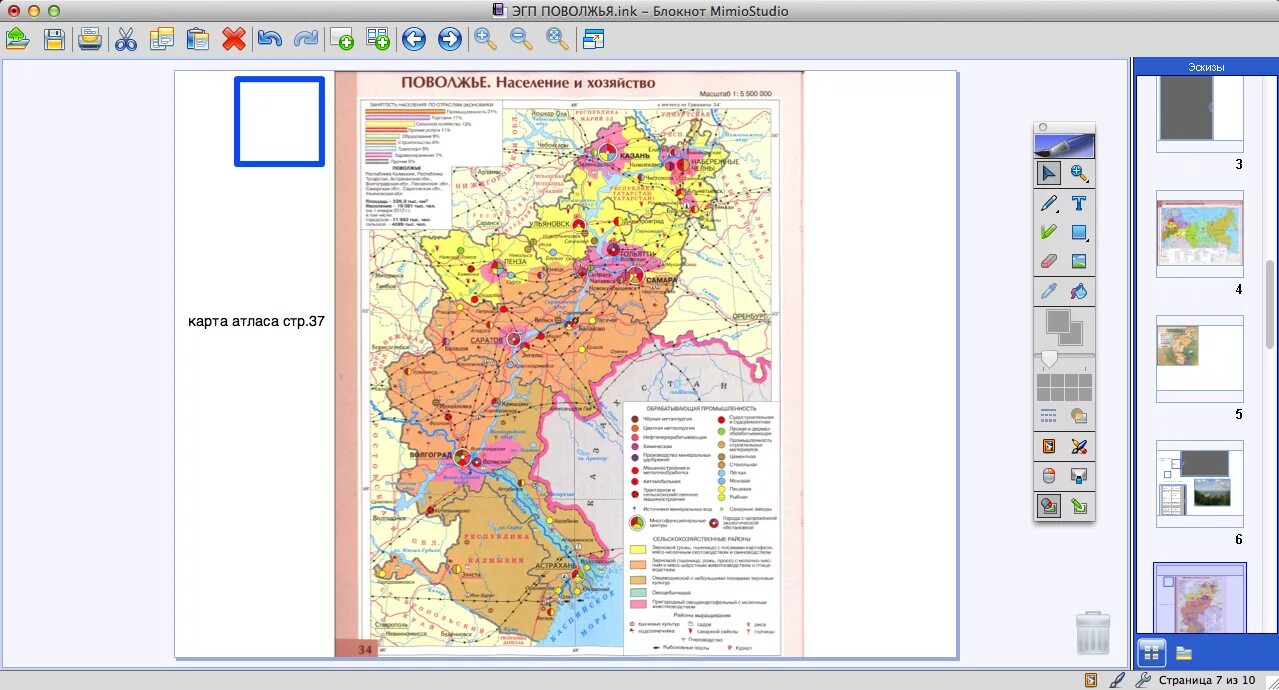Go to the next page arrow
The height and width of the screenshot is (690, 1279).
450,39
